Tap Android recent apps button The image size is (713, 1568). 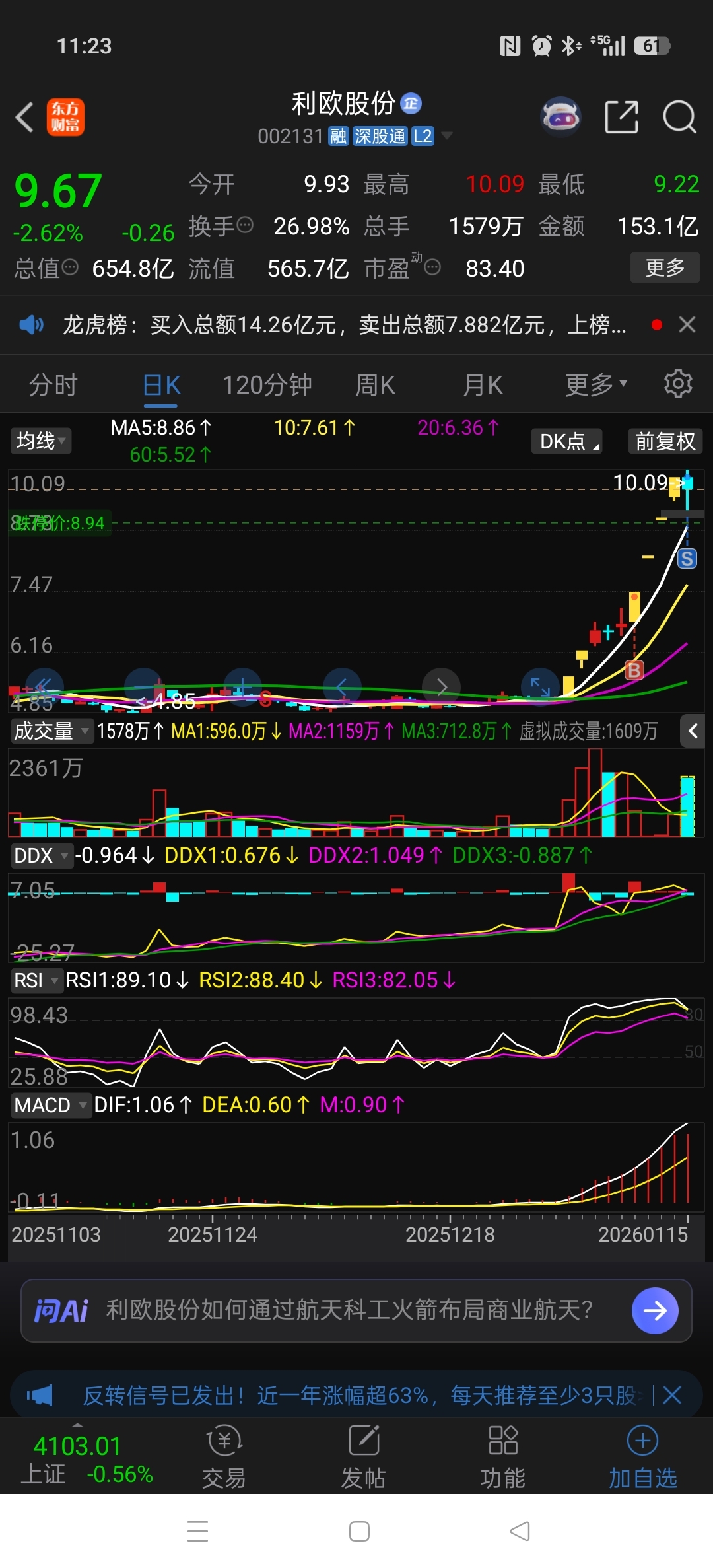pyautogui.click(x=198, y=1531)
